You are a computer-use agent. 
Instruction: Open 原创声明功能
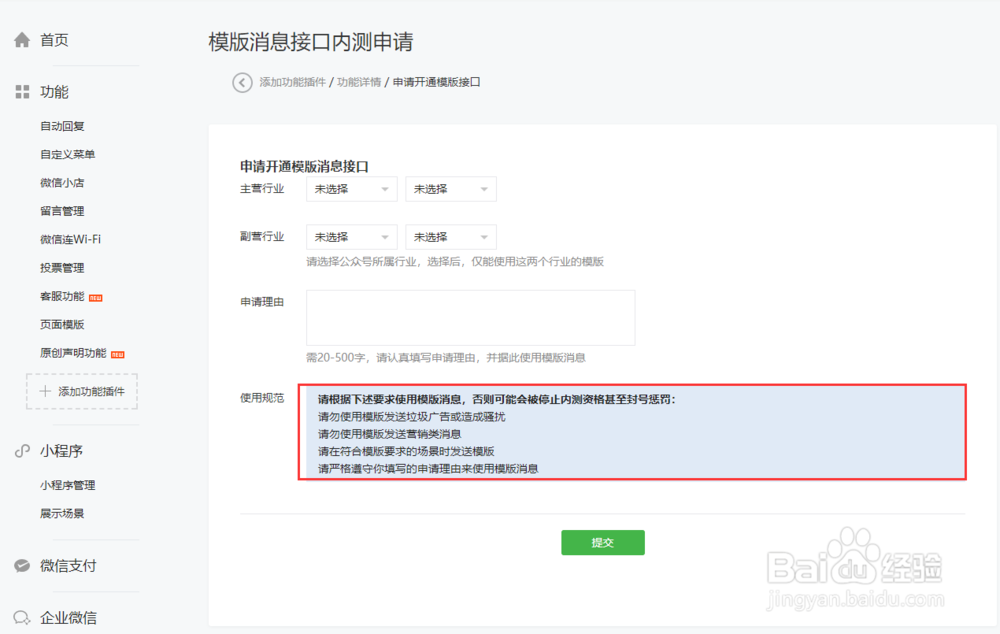[73, 353]
